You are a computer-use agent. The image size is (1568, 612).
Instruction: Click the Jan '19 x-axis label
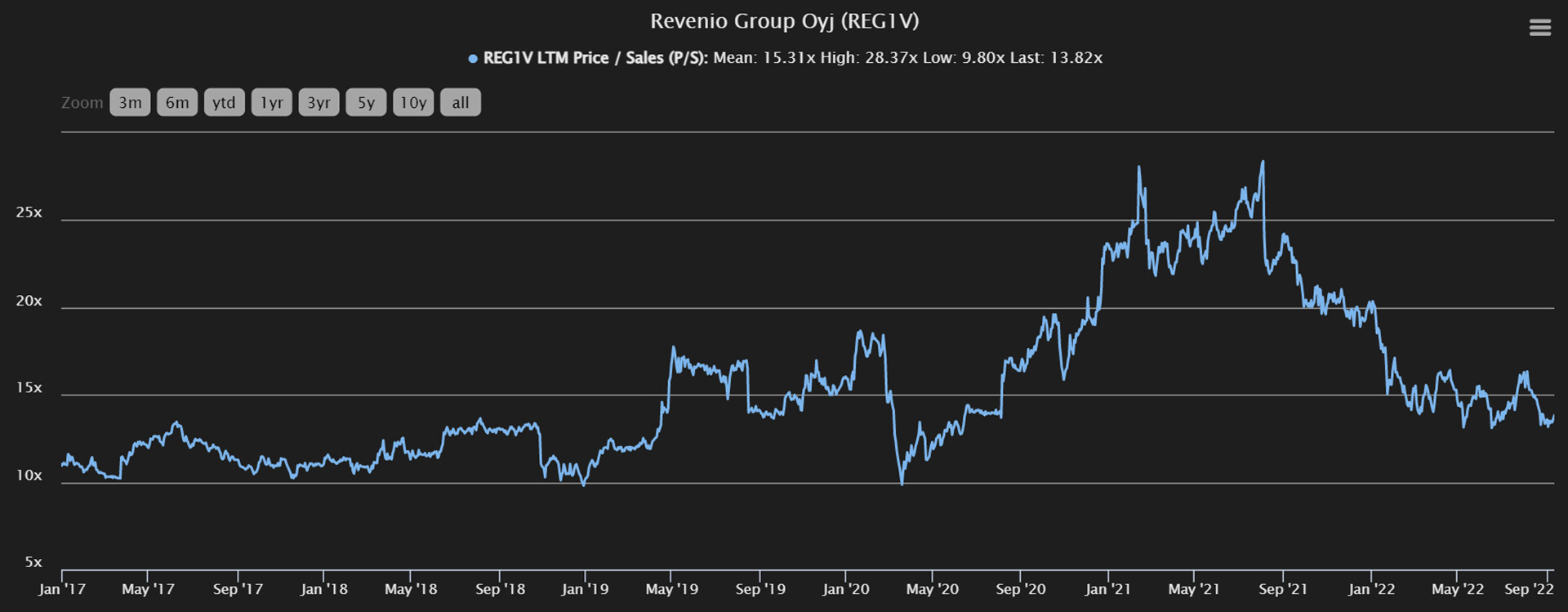point(585,589)
